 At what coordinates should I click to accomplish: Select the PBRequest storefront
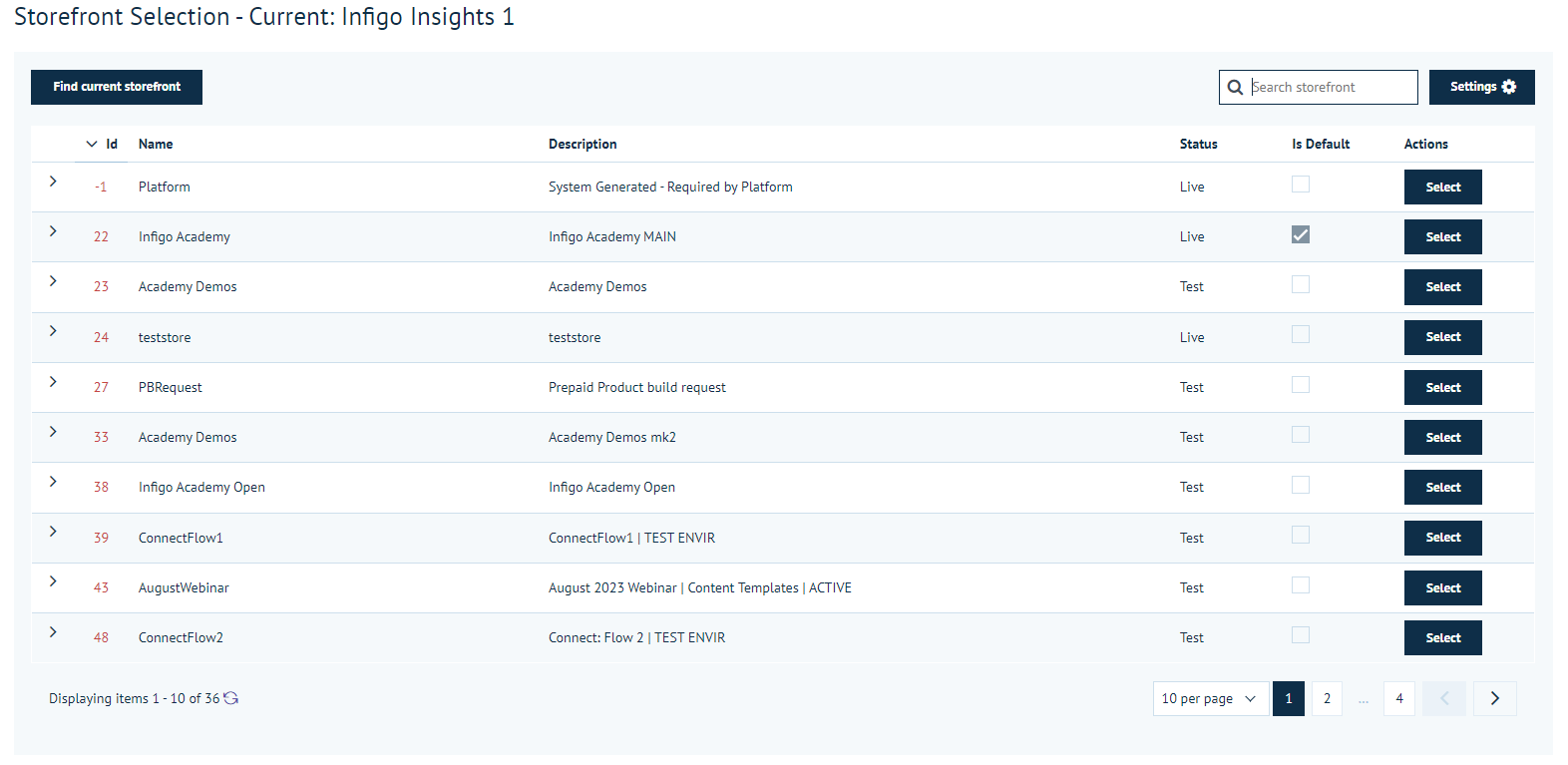tap(1443, 388)
